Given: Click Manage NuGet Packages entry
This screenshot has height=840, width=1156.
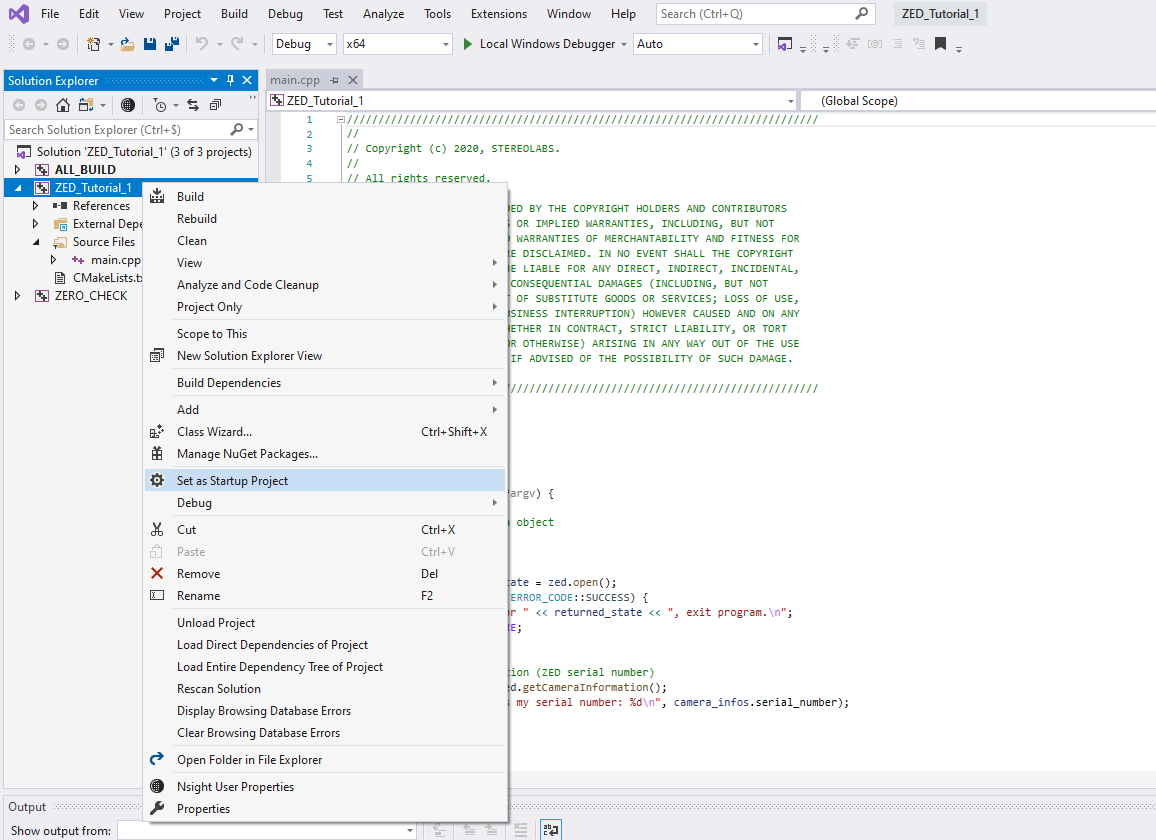Looking at the screenshot, I should point(325,454).
